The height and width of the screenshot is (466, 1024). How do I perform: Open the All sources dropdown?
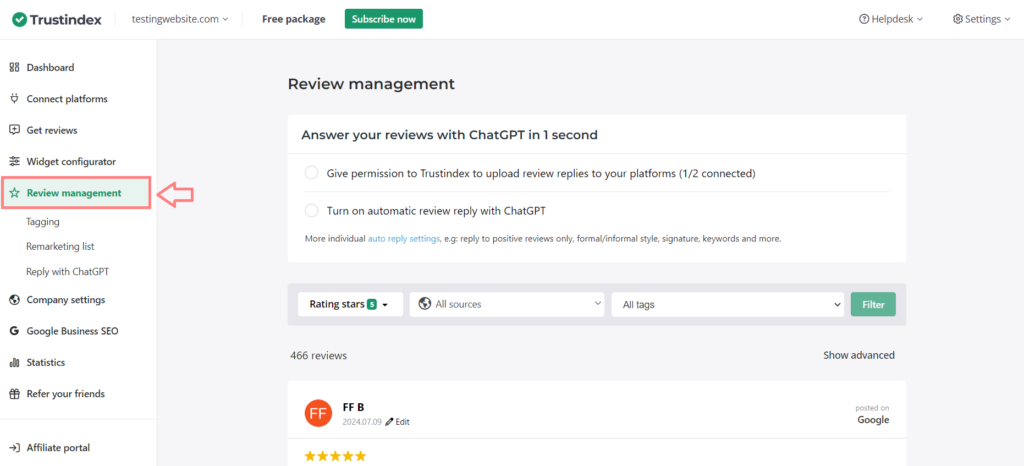pyautogui.click(x=507, y=304)
